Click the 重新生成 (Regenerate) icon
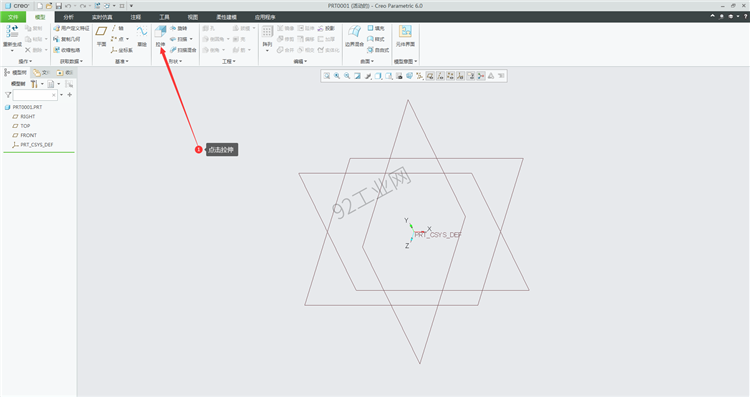 tap(12, 32)
